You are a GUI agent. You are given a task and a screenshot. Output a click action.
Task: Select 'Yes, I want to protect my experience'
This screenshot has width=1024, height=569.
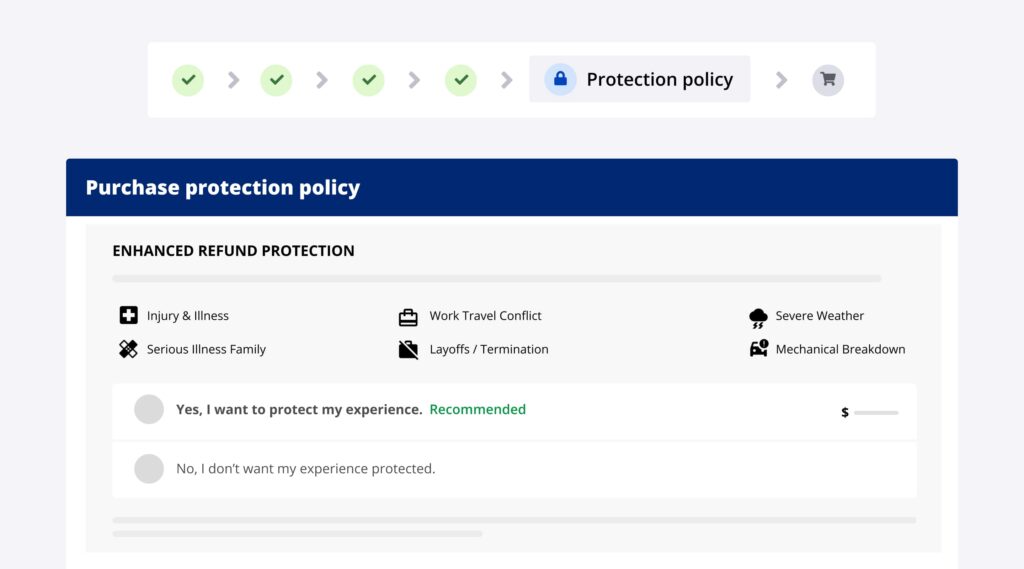(149, 409)
